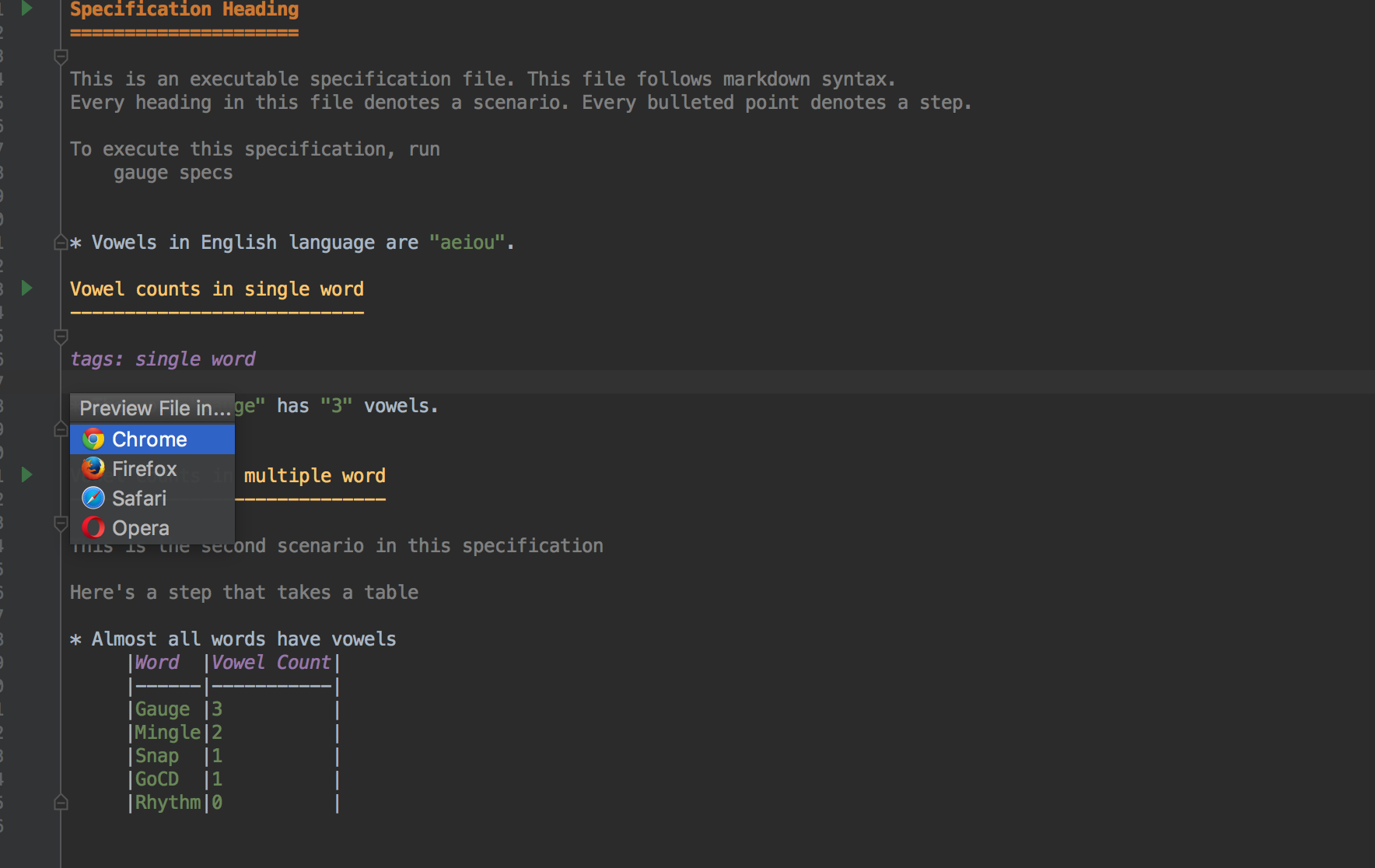
Task: Click the red Opera icon
Action: pos(93,527)
